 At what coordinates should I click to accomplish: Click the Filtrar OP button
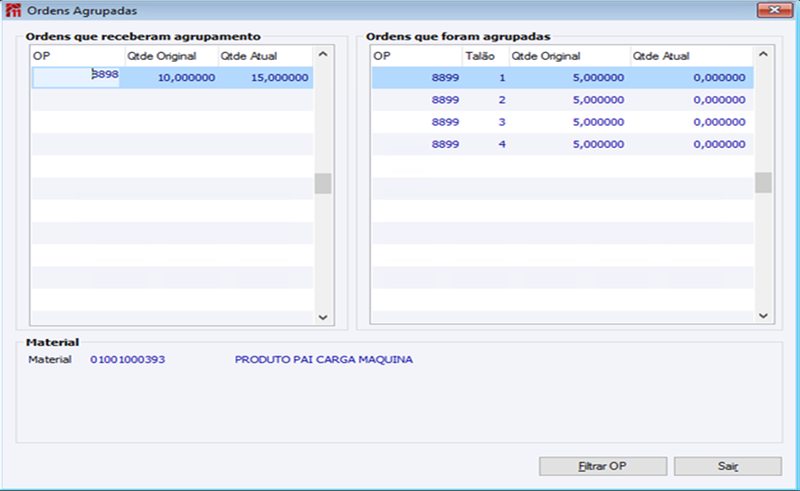click(603, 466)
